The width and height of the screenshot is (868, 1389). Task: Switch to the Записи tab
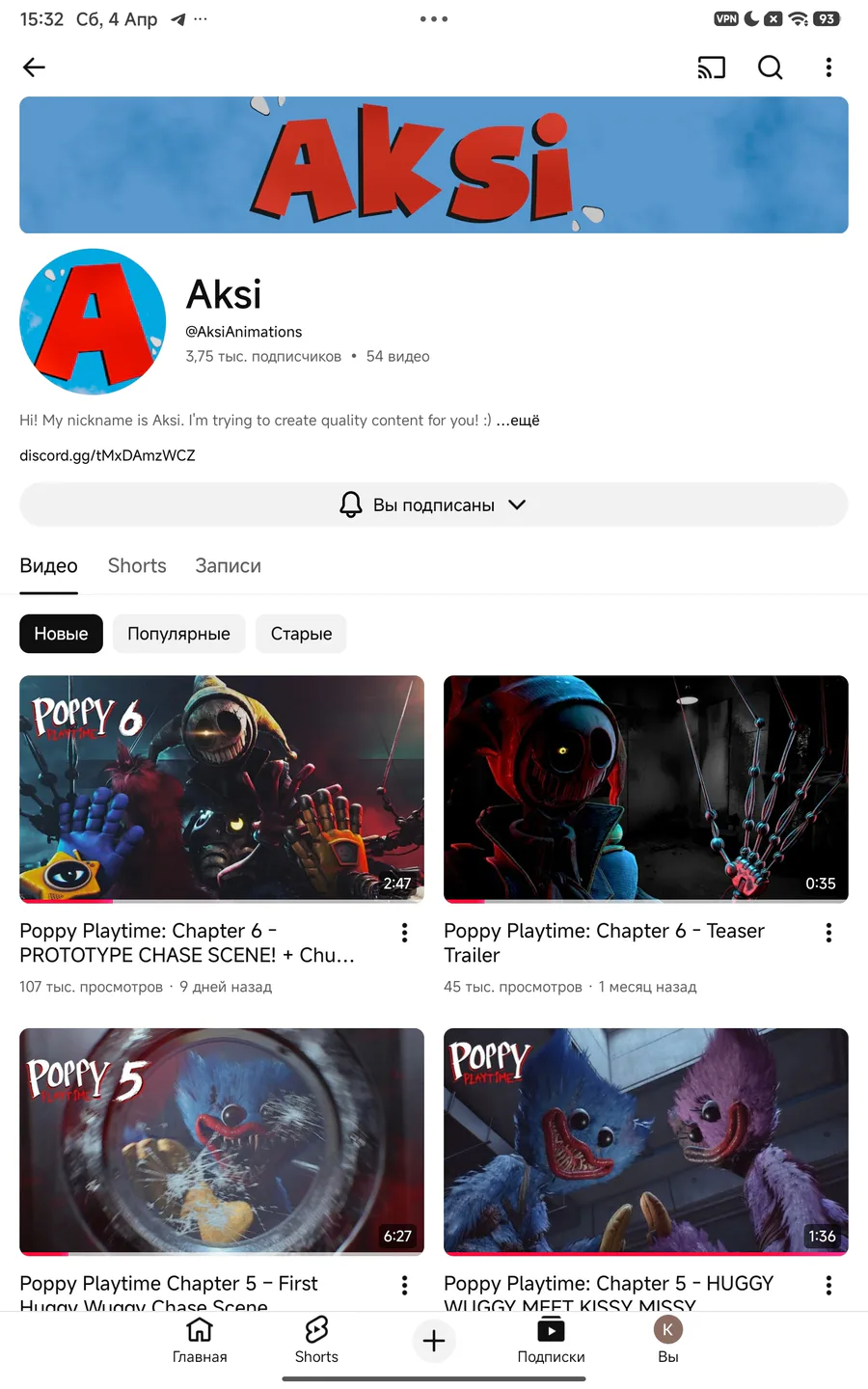pos(228,566)
